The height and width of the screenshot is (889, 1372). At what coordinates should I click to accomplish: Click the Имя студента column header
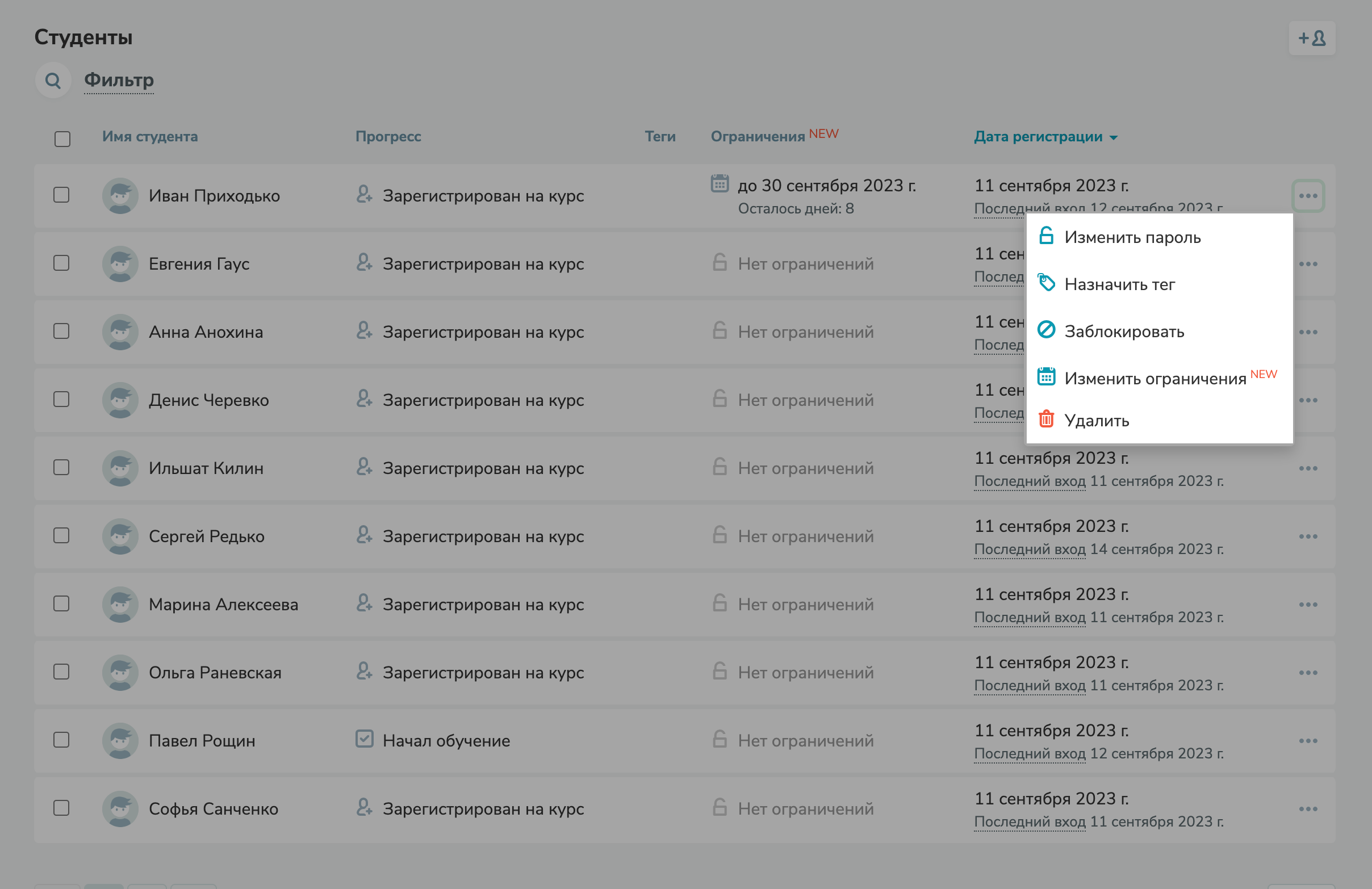(150, 137)
